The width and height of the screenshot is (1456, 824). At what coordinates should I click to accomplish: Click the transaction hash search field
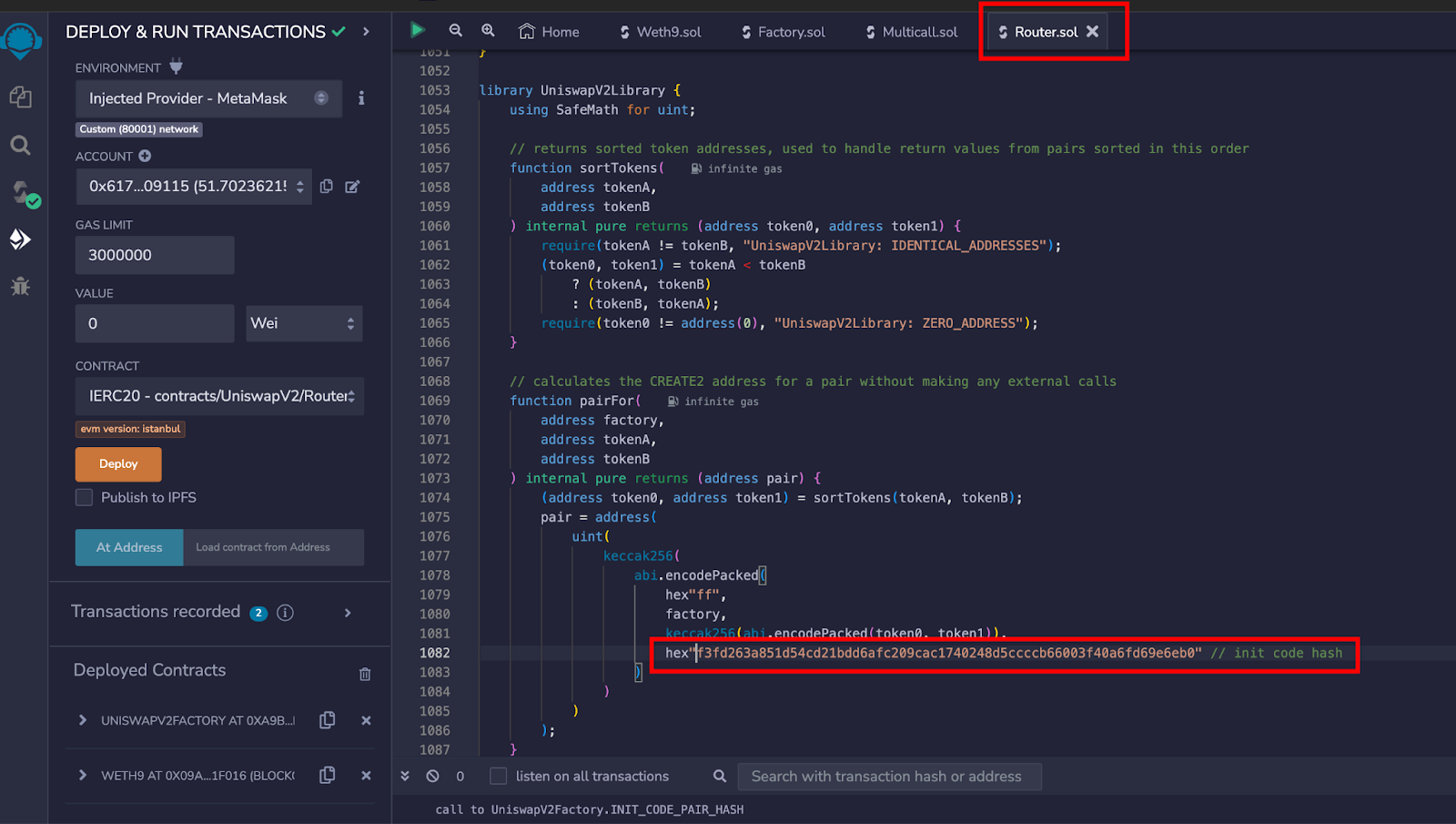889,777
